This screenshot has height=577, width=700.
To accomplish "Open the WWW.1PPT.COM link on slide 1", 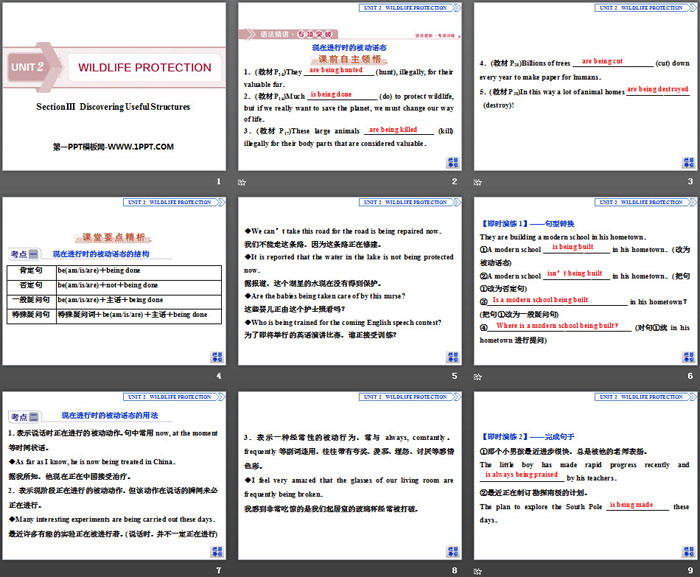I will coord(114,147).
